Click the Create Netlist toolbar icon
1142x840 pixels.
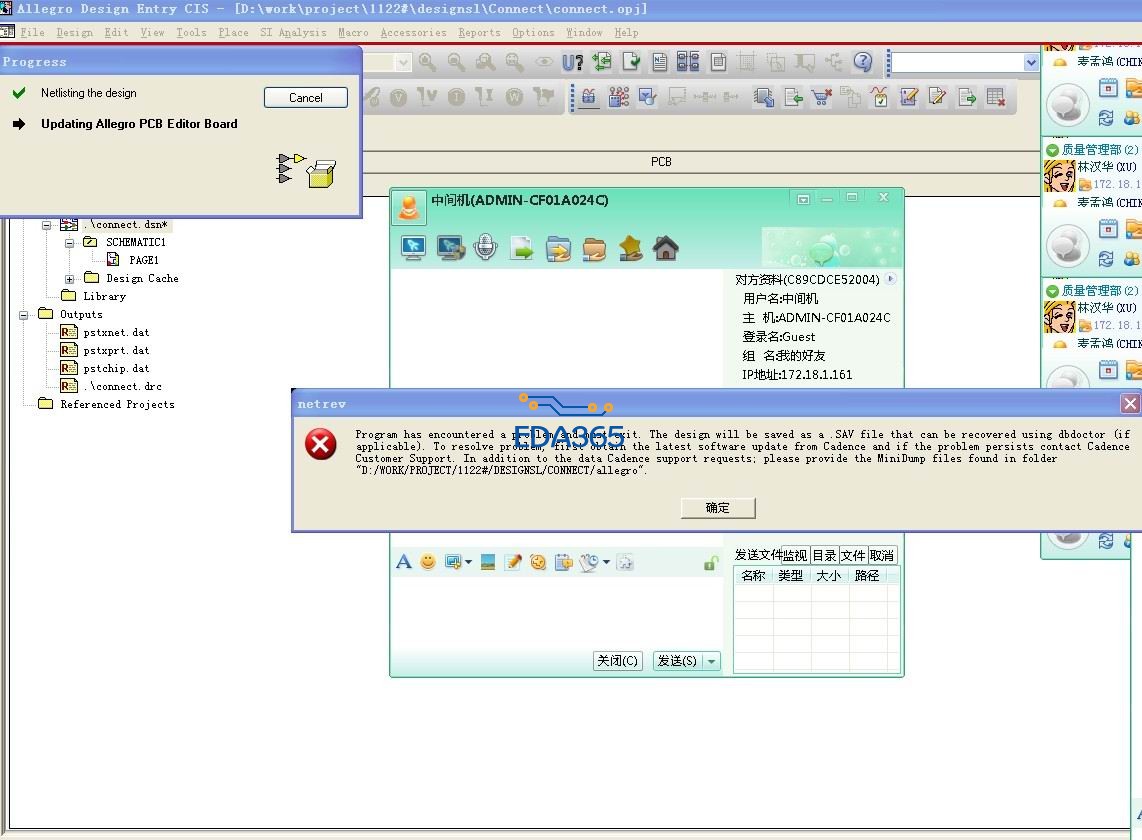point(659,63)
